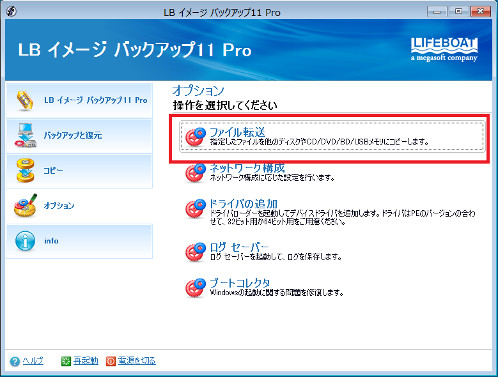The image size is (498, 377).
Task: Click the blue info circle icon
Action: [x=25, y=241]
